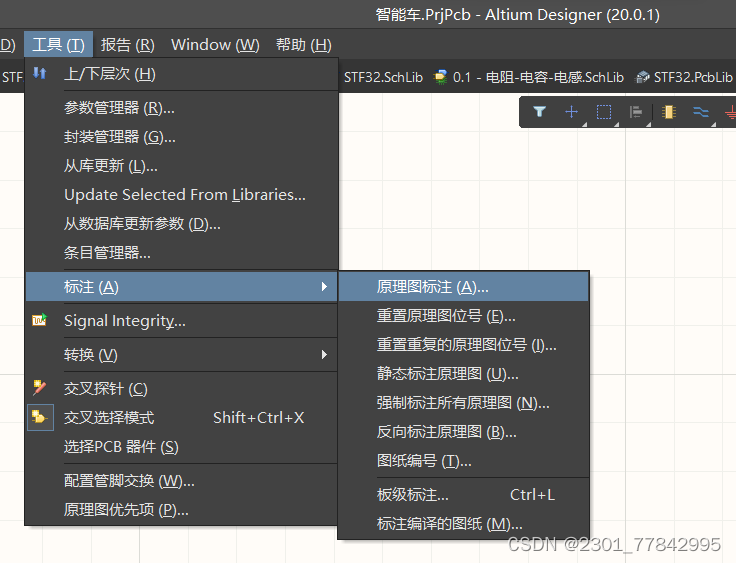Select 图纸编号 (T)... submenu entry

coord(463,461)
